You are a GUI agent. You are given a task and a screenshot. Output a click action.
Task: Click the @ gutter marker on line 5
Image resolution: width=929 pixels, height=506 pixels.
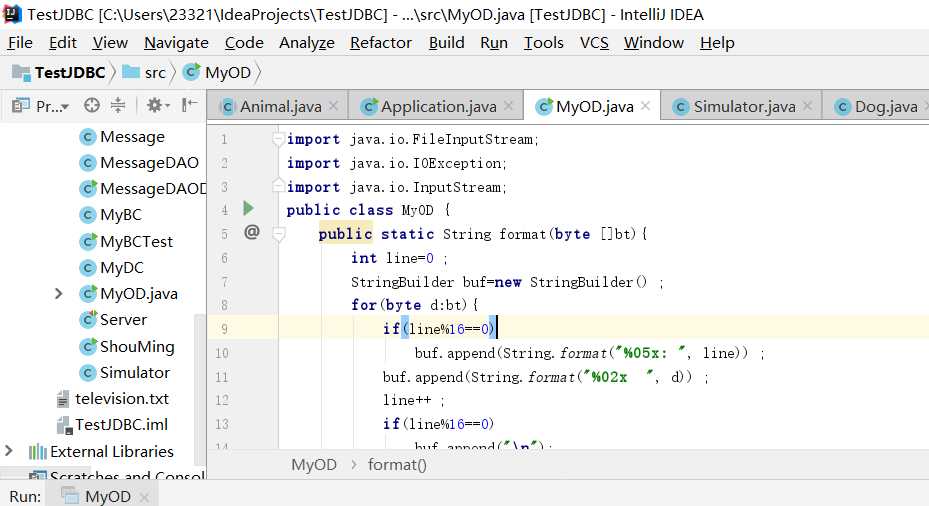252,232
